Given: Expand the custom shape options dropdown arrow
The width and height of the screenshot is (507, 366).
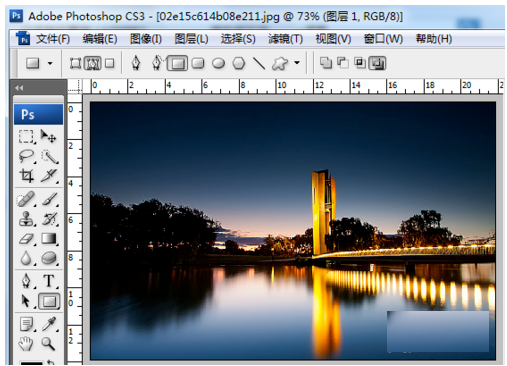Looking at the screenshot, I should point(297,62).
